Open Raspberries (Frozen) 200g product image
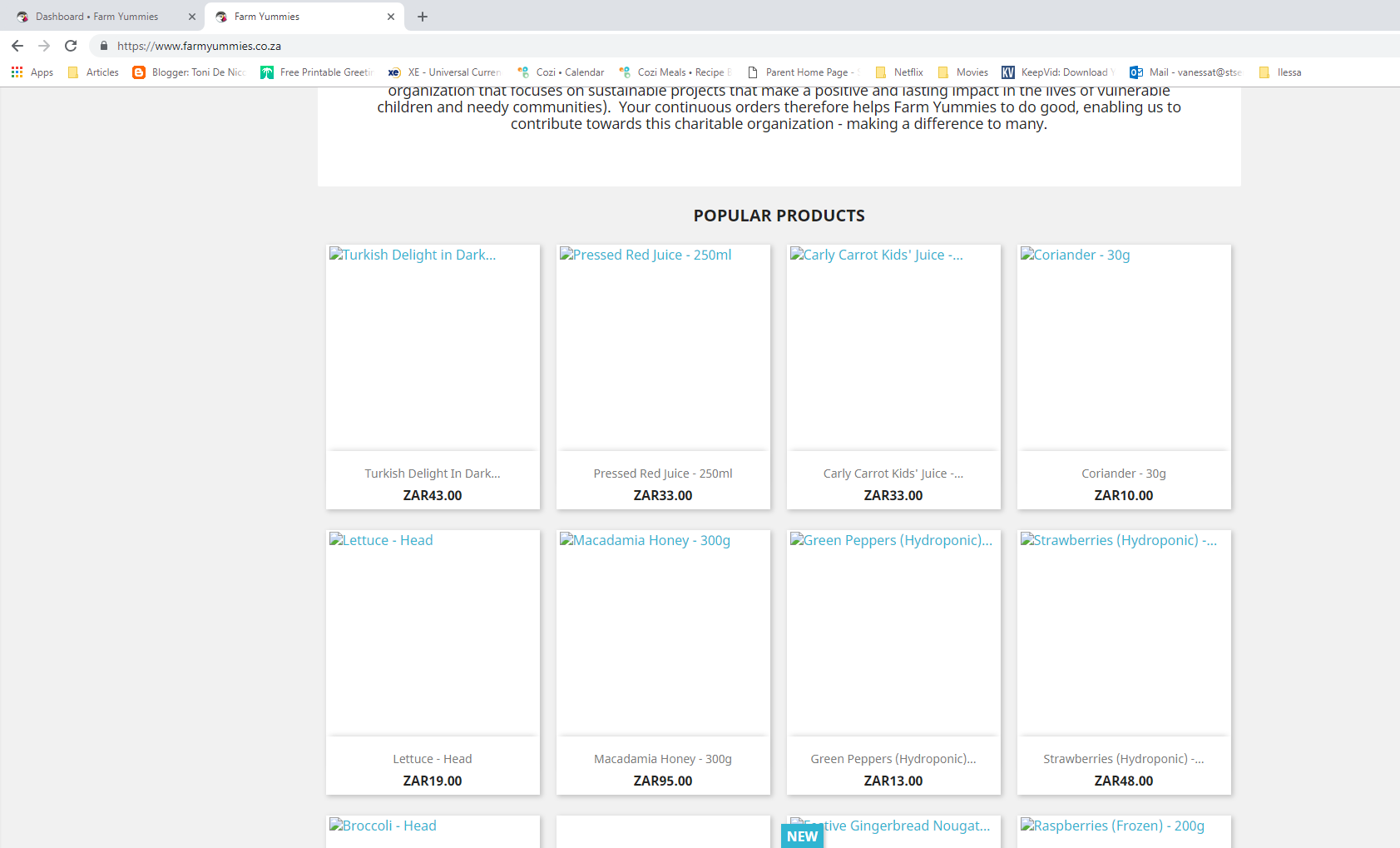 pyautogui.click(x=1124, y=832)
